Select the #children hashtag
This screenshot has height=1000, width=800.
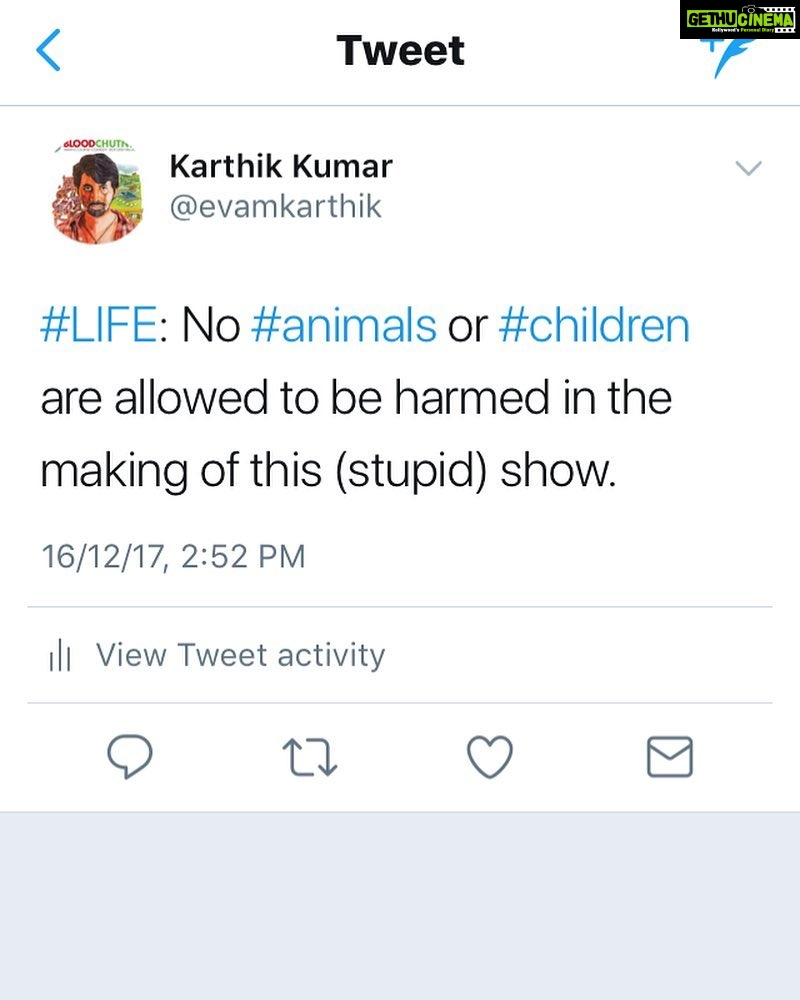[594, 325]
